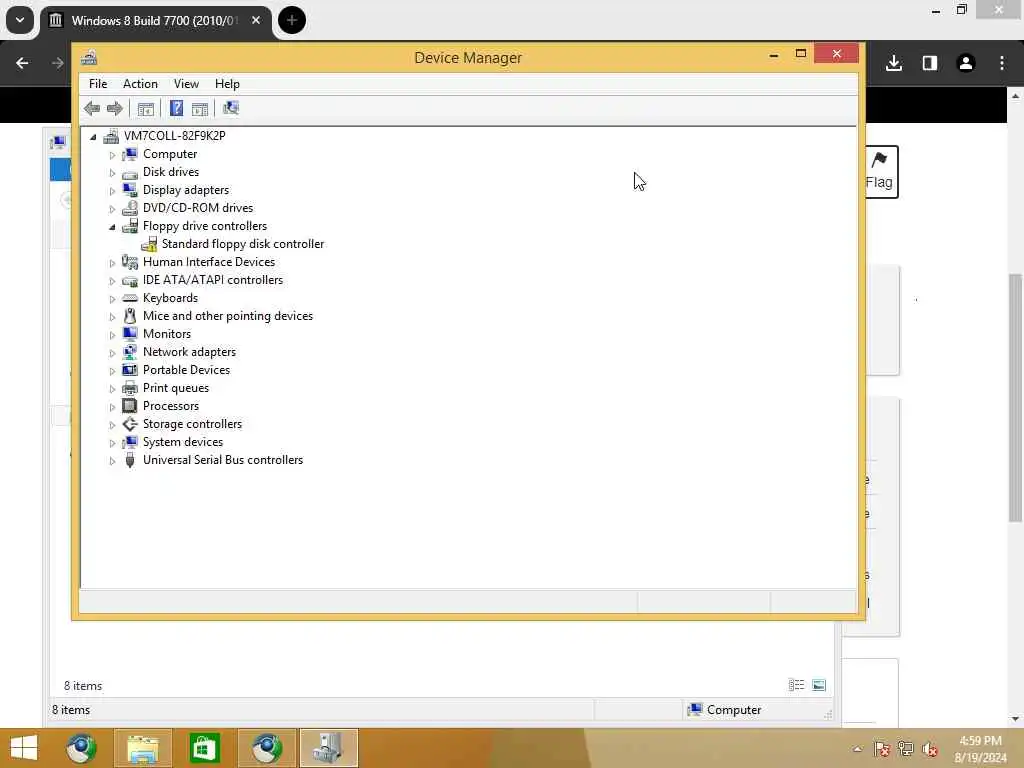Viewport: 1024px width, 768px height.
Task: Expand the Monitors category
Action: (x=112, y=335)
